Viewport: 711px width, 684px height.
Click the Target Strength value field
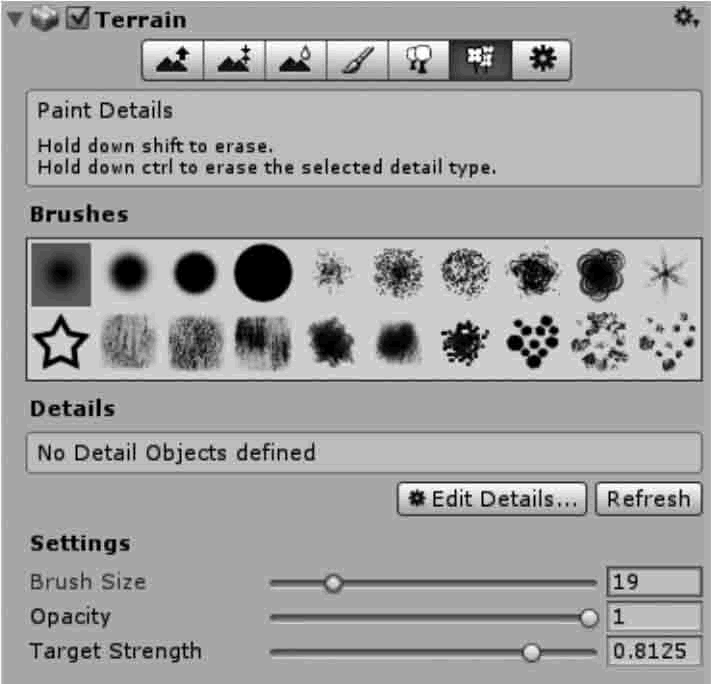pyautogui.click(x=654, y=651)
